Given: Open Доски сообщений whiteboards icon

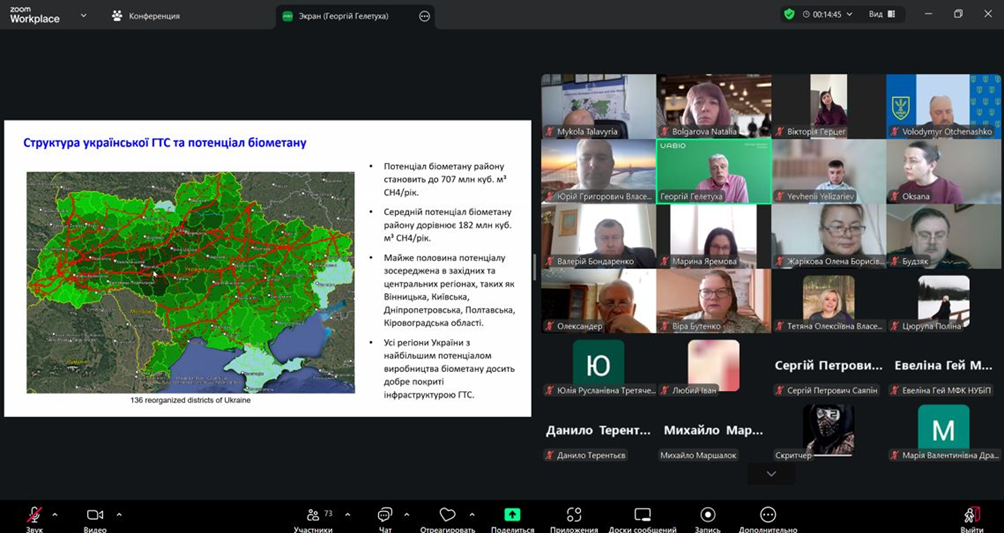Looking at the screenshot, I should pyautogui.click(x=642, y=514).
